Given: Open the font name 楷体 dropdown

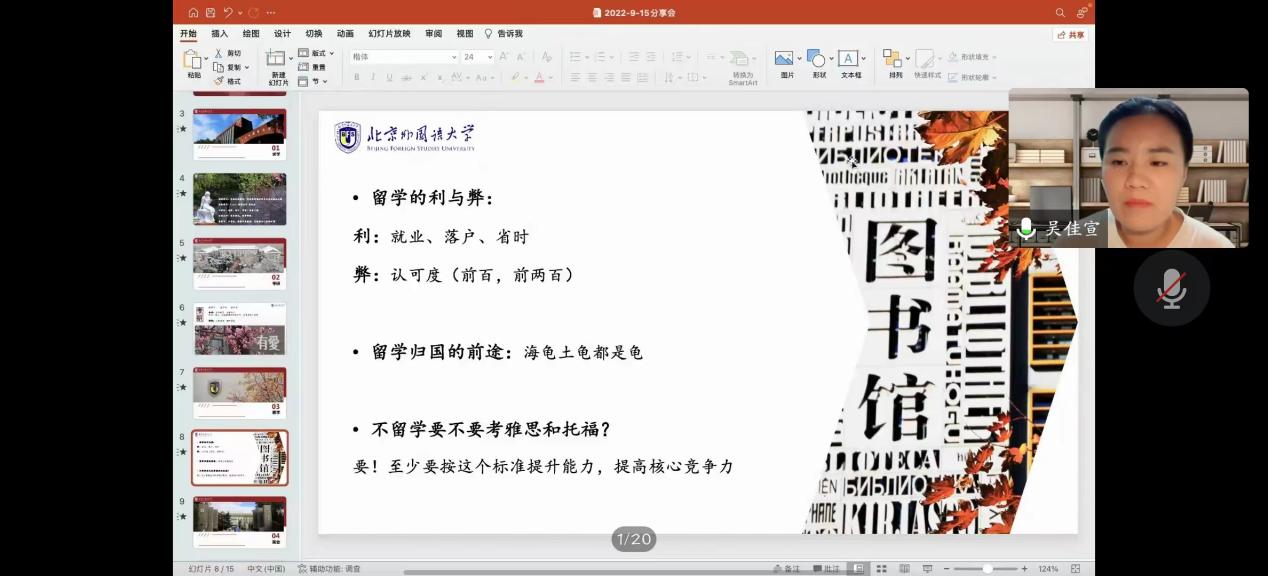Looking at the screenshot, I should coord(453,57).
